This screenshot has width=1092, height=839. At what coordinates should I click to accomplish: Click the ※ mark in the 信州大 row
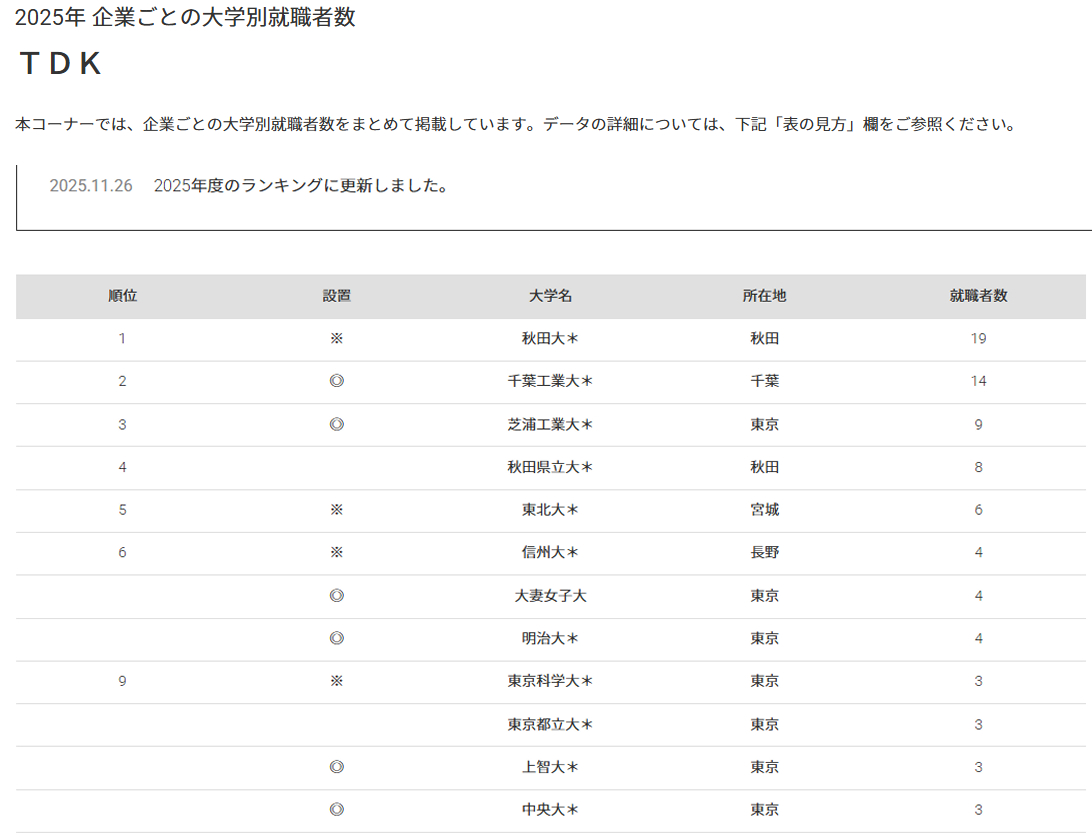336,552
